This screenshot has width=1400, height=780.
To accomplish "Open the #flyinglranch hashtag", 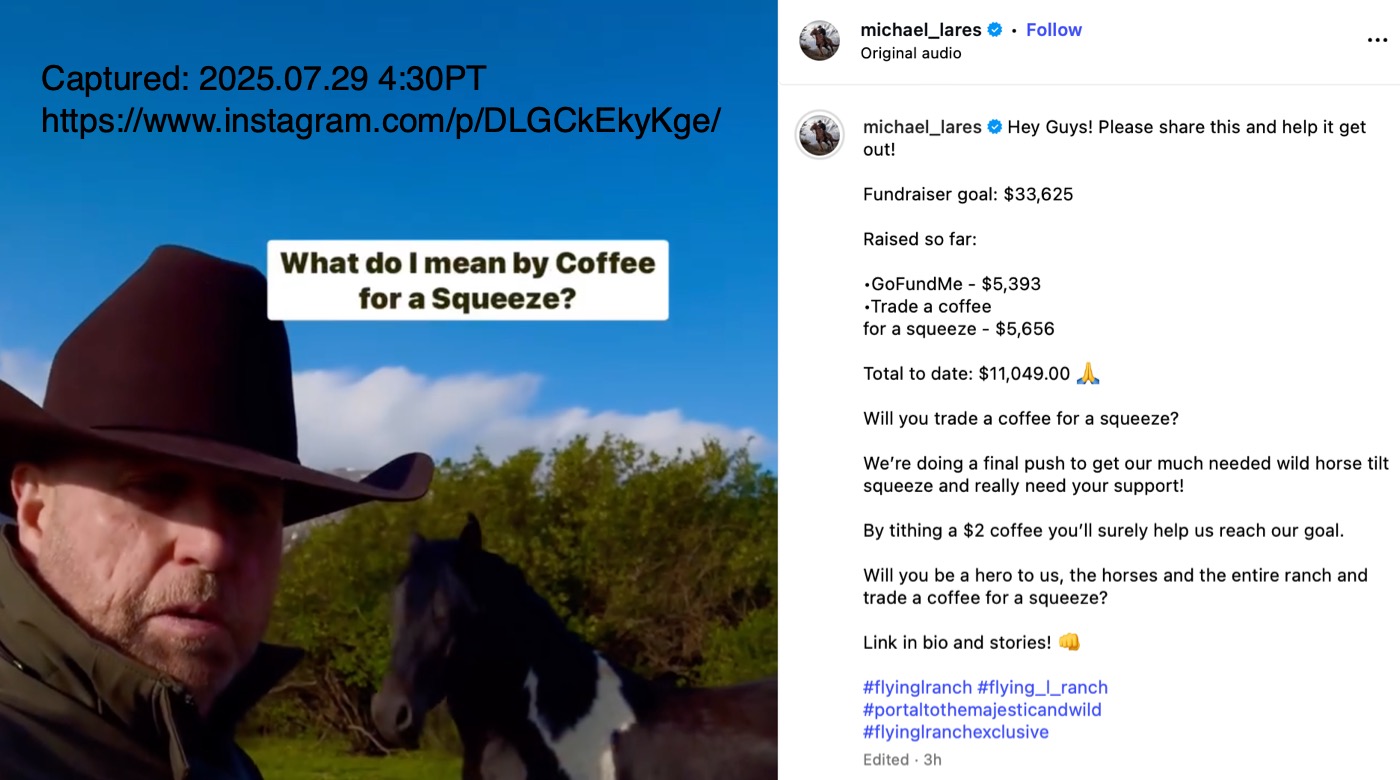I will click(917, 688).
